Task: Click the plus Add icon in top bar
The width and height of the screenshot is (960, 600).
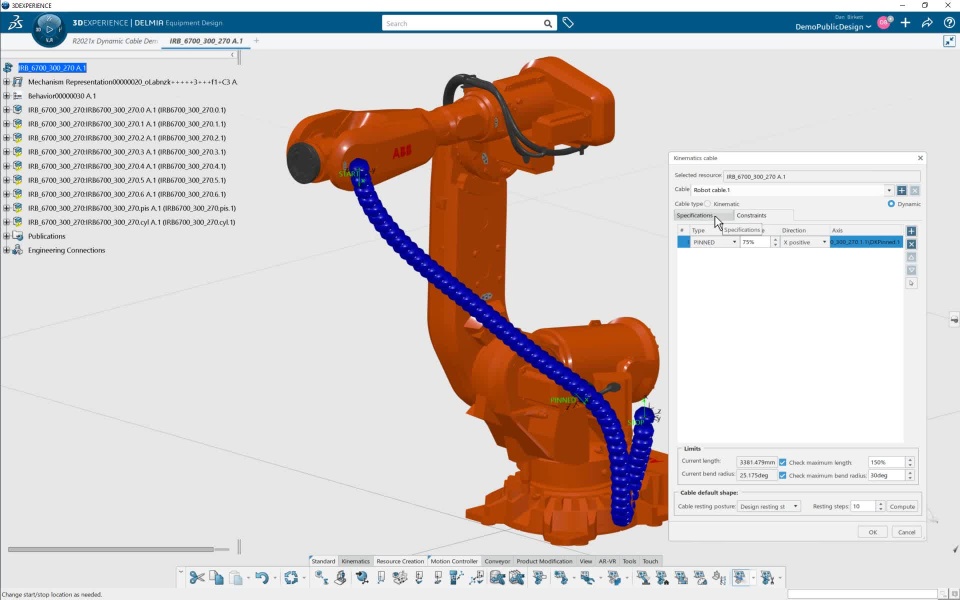Action: (x=906, y=23)
